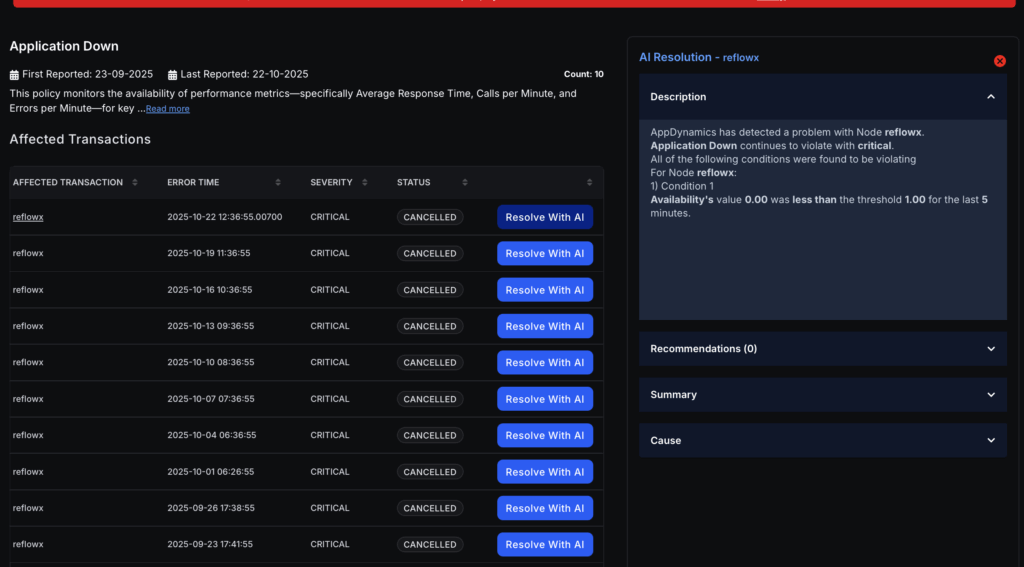Image resolution: width=1024 pixels, height=567 pixels.
Task: Expand the Summary section
Action: click(x=990, y=395)
